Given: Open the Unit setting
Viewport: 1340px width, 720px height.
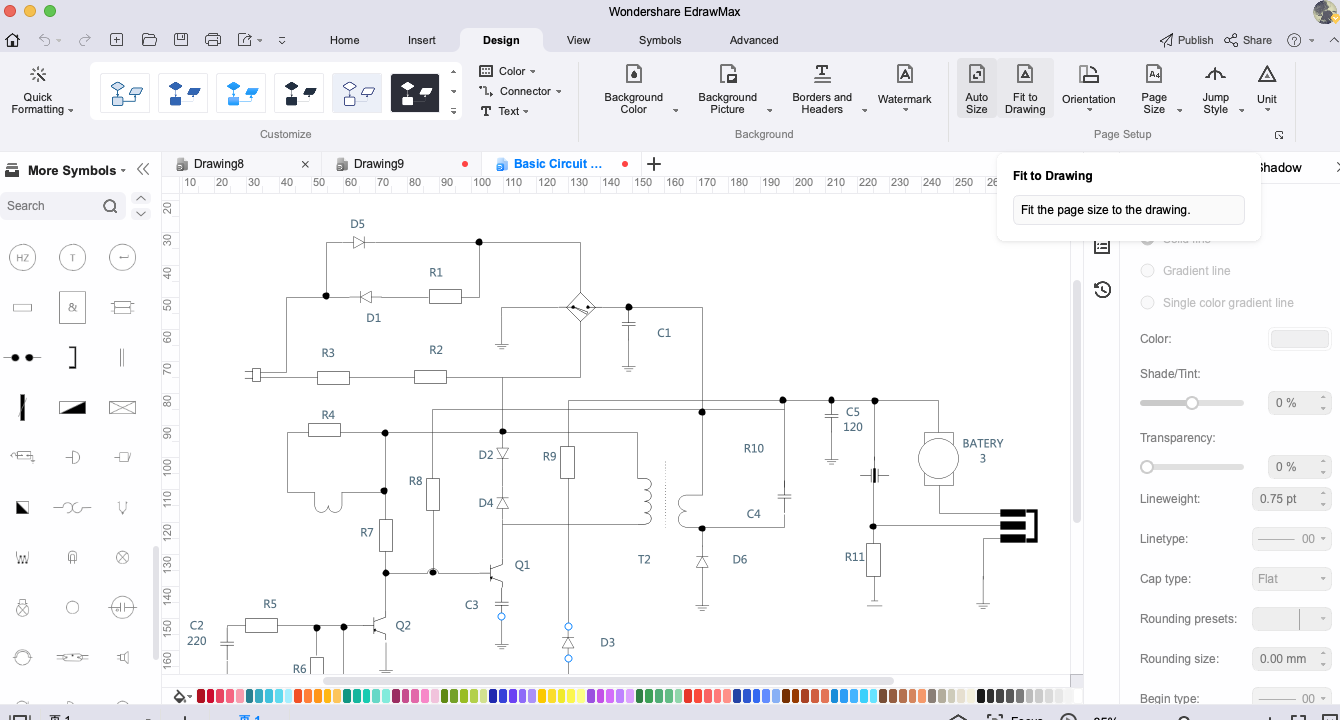Looking at the screenshot, I should (x=1267, y=86).
